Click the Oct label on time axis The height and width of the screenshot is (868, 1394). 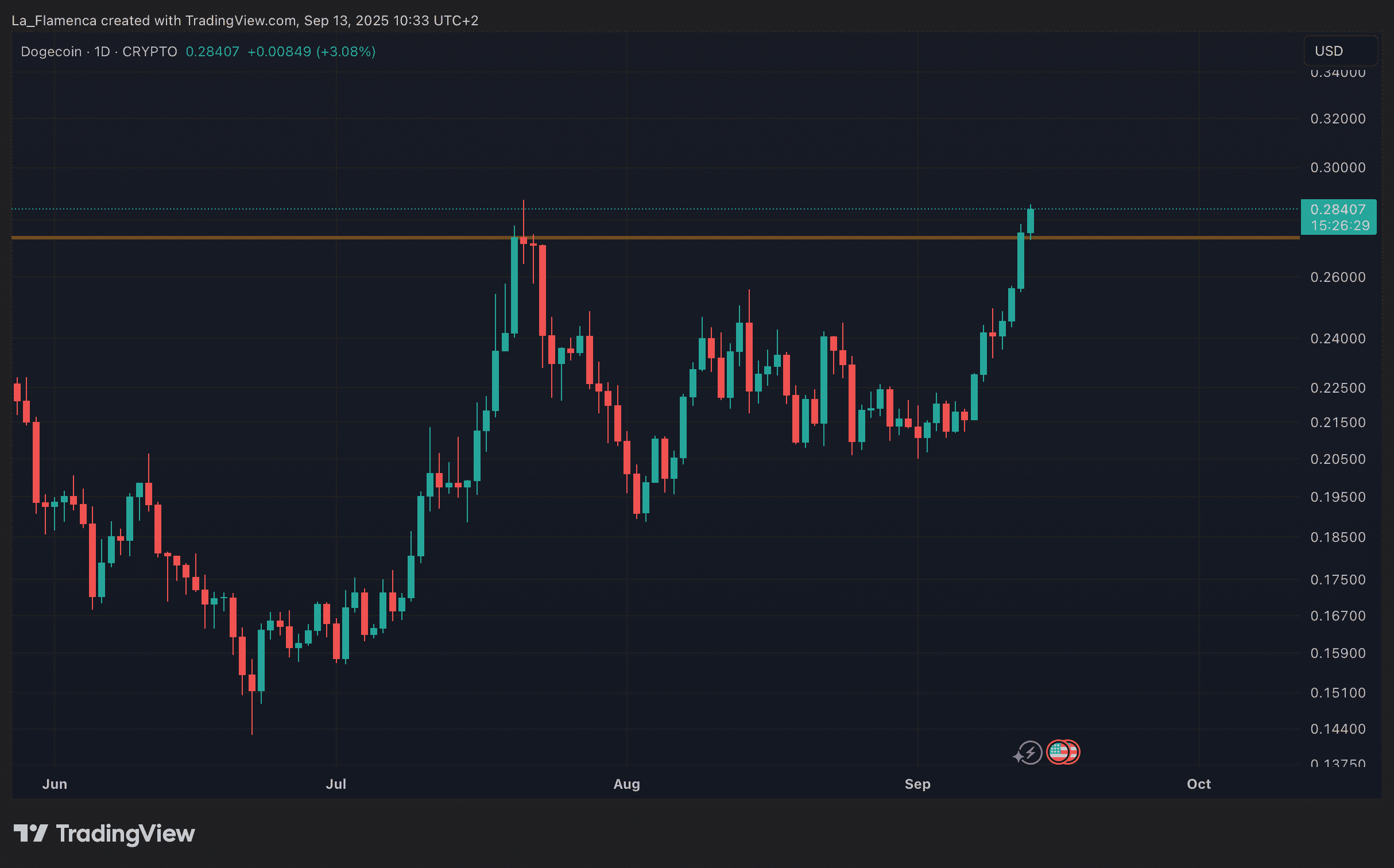pos(1199,784)
